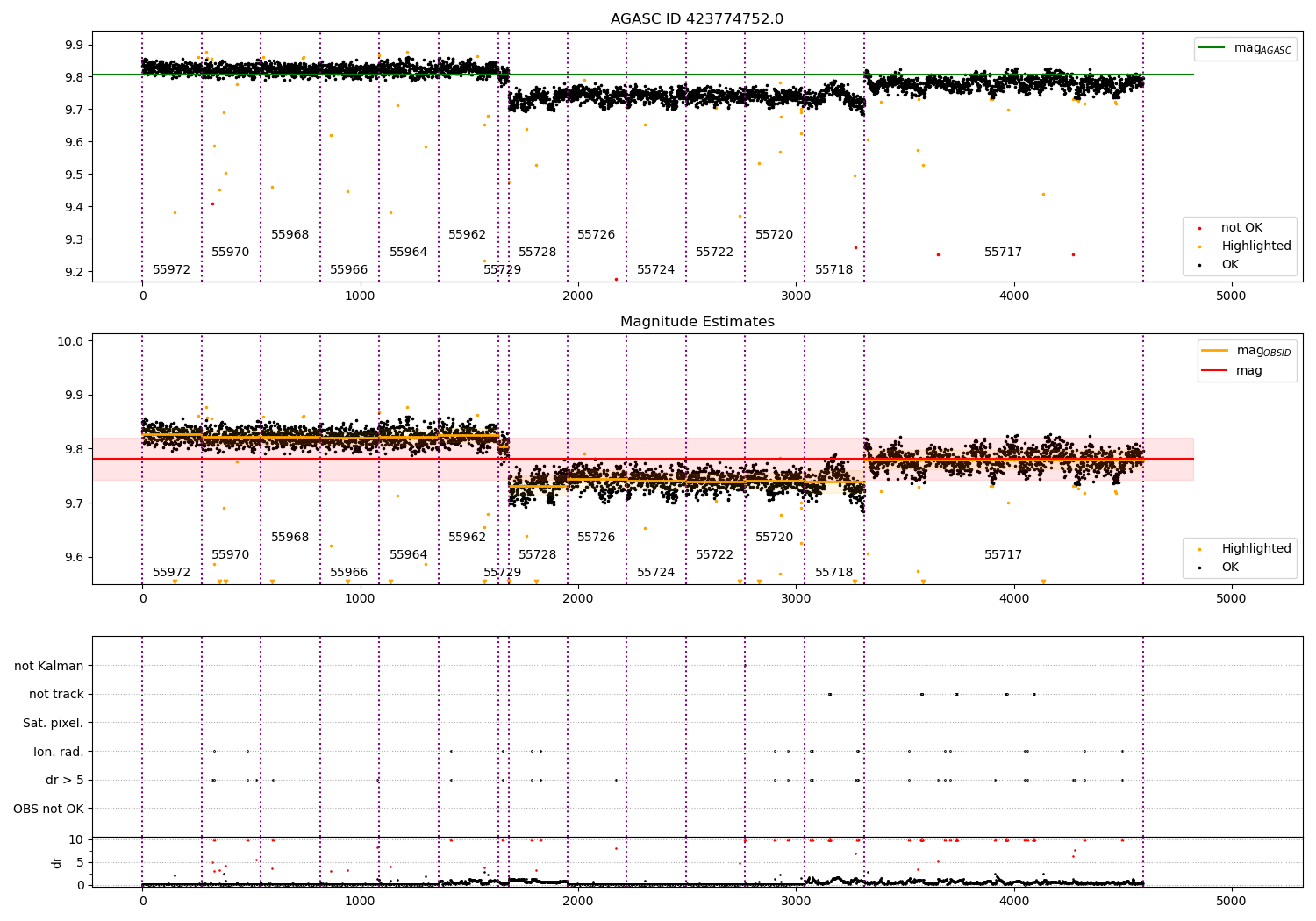Click the 'dr > 5' row label
The image size is (1316, 921).
click(x=65, y=780)
